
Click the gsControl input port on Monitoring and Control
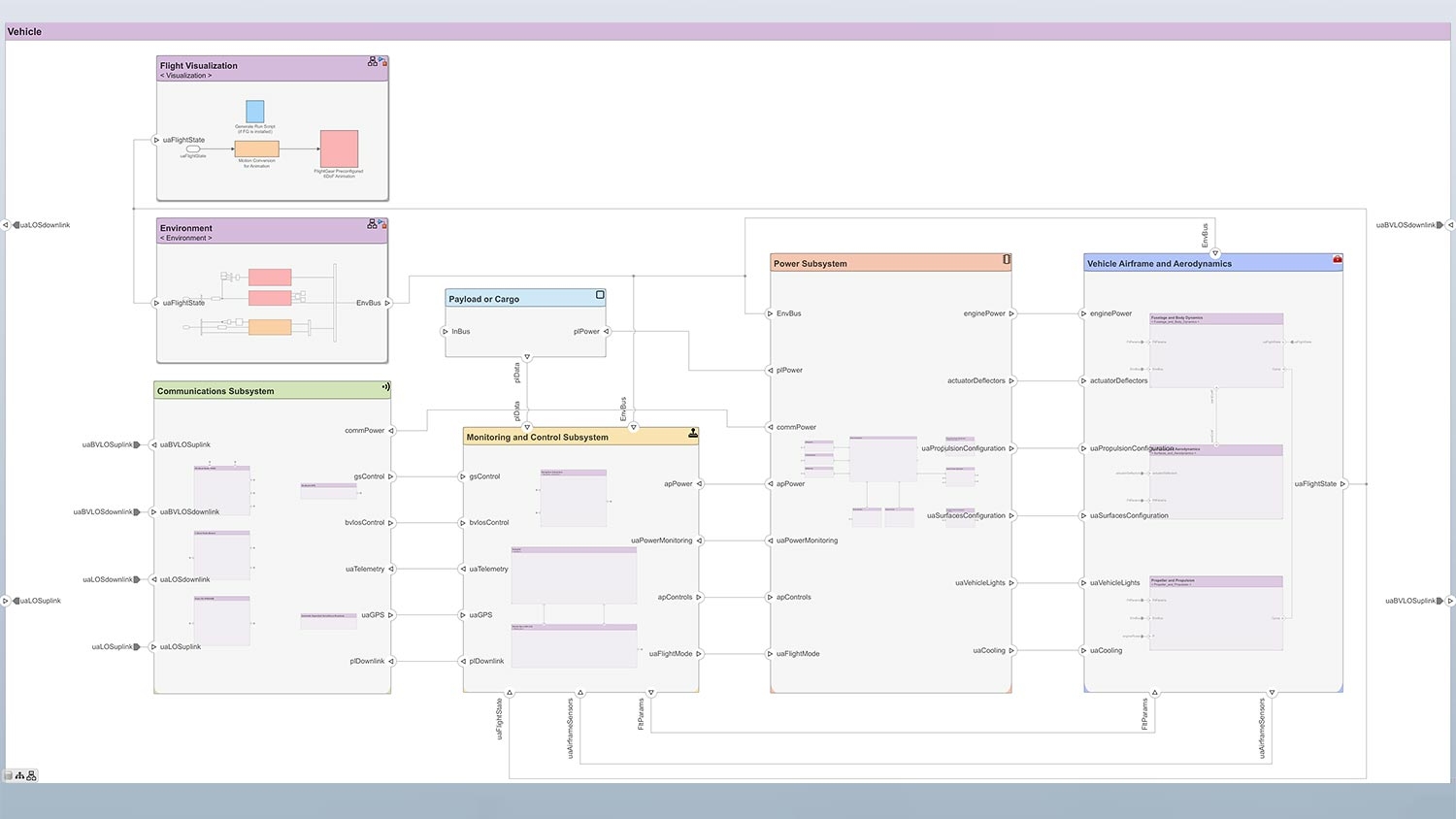pyautogui.click(x=463, y=476)
